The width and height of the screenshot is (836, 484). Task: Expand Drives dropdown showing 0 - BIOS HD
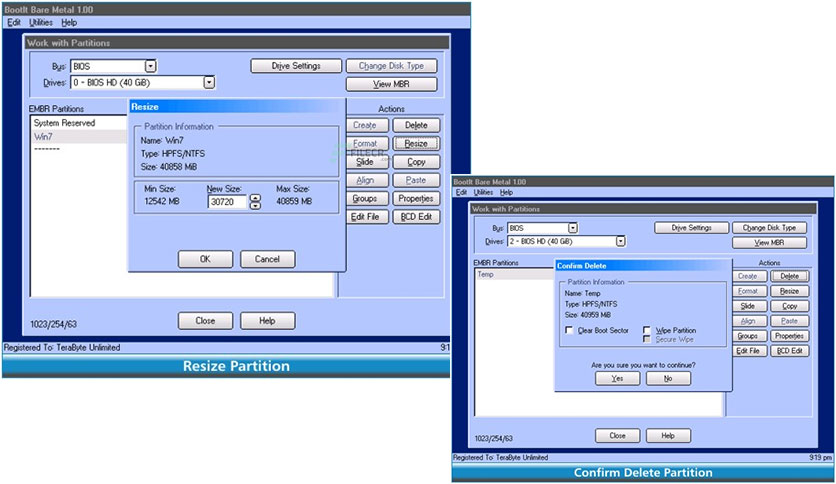pos(209,83)
